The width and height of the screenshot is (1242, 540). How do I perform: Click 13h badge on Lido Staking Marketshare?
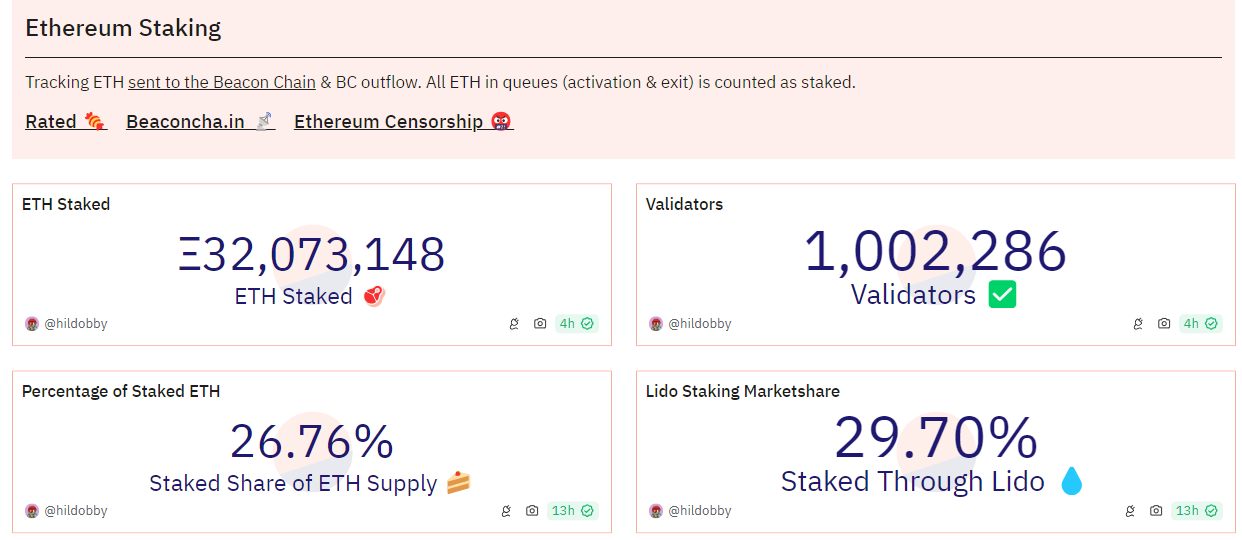1197,511
